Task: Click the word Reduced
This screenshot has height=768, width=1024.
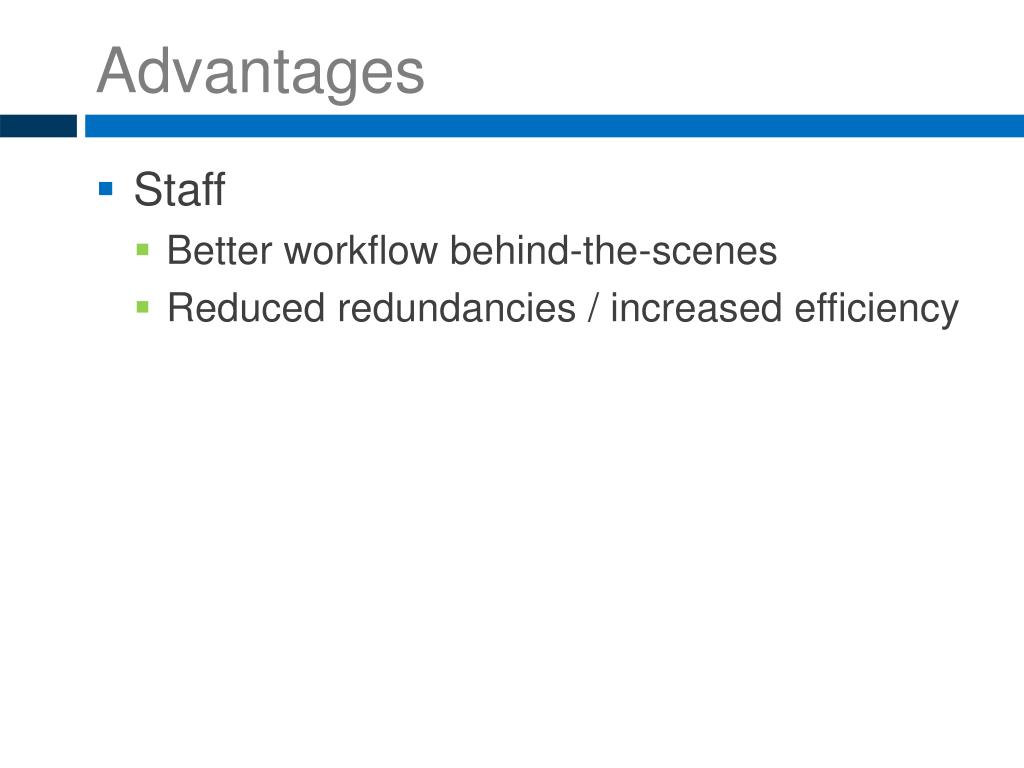Action: coord(246,308)
